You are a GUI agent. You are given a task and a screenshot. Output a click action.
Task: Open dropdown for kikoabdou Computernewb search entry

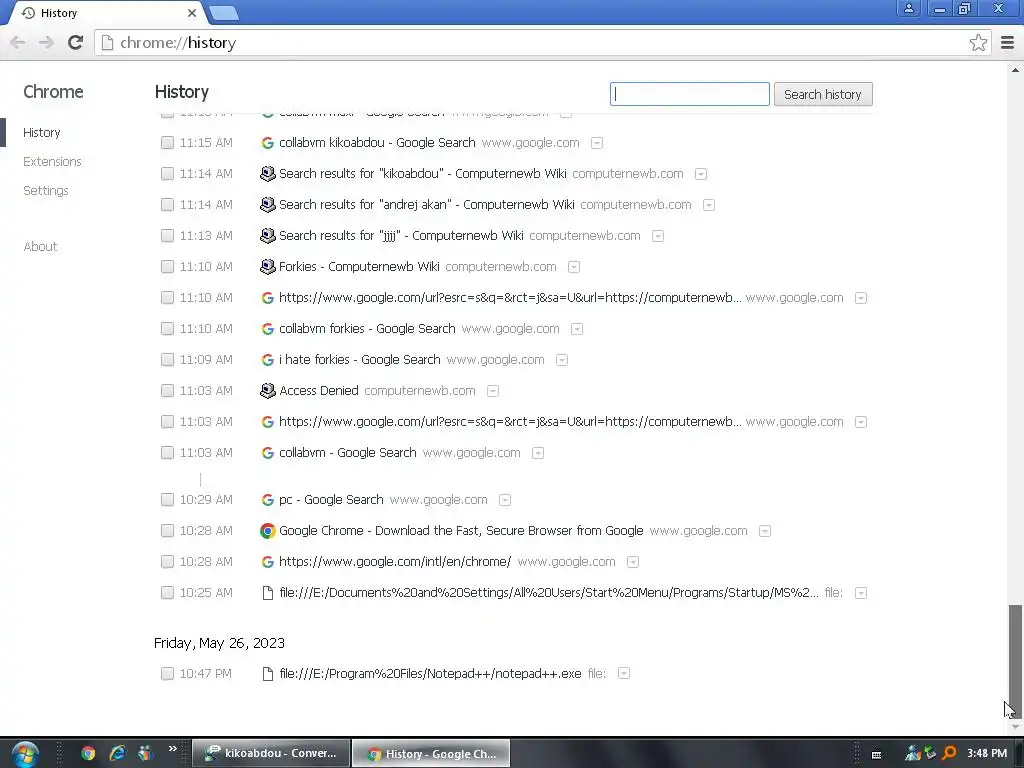click(x=701, y=174)
